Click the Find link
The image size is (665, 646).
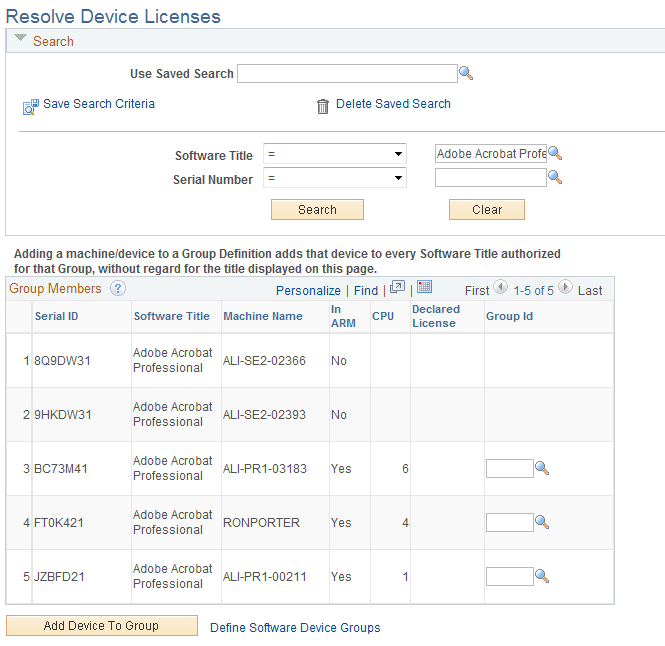[366, 291]
